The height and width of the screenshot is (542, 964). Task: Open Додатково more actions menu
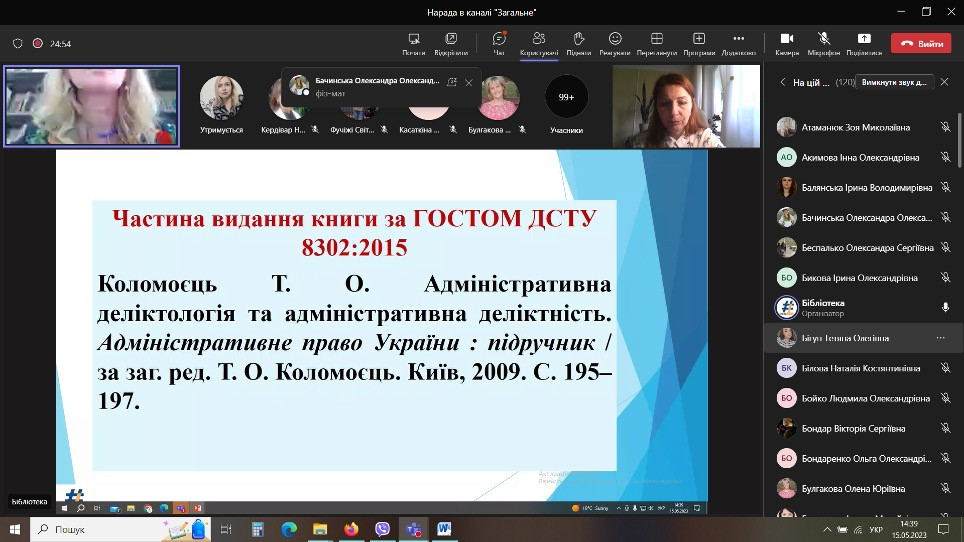[738, 44]
